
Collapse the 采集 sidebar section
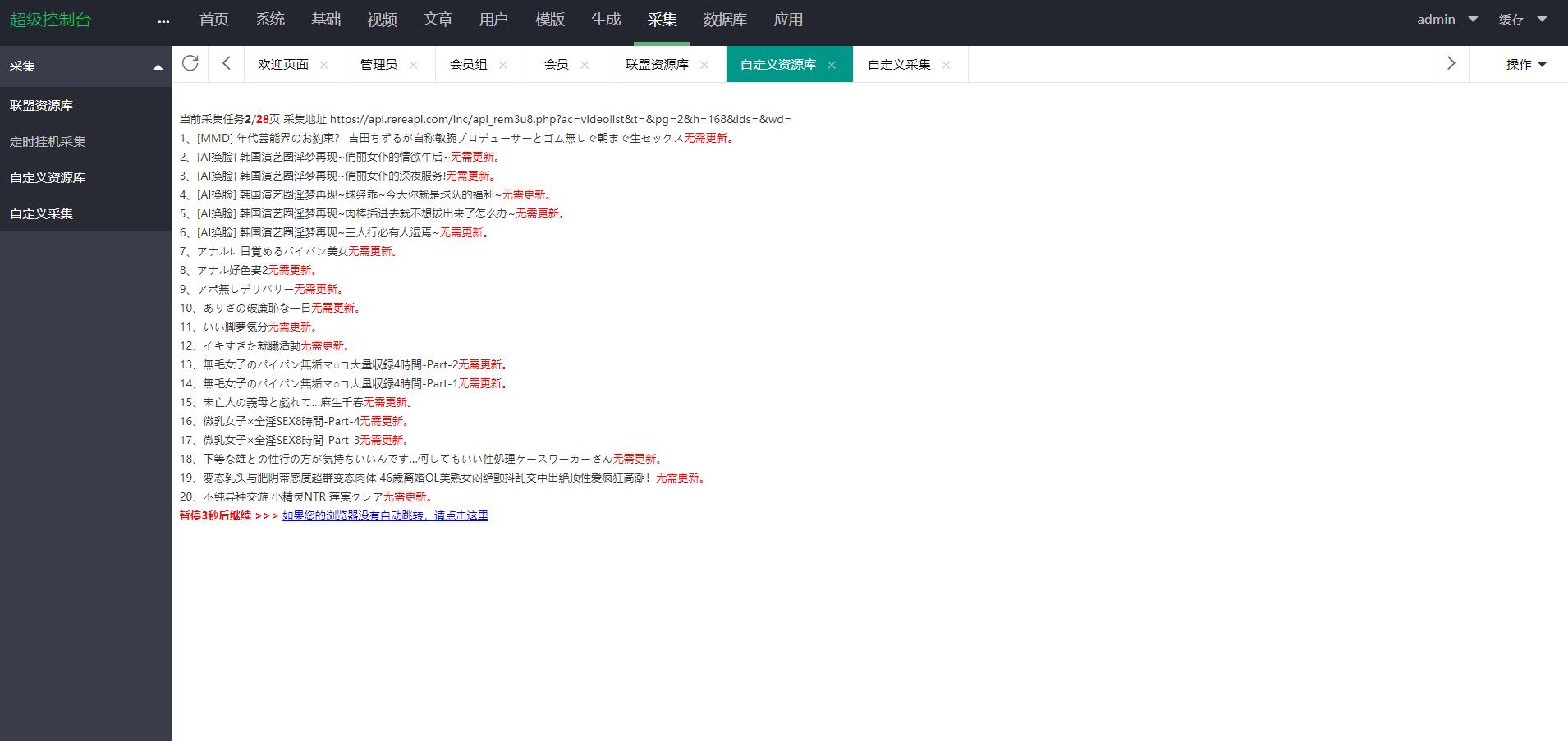coord(158,66)
